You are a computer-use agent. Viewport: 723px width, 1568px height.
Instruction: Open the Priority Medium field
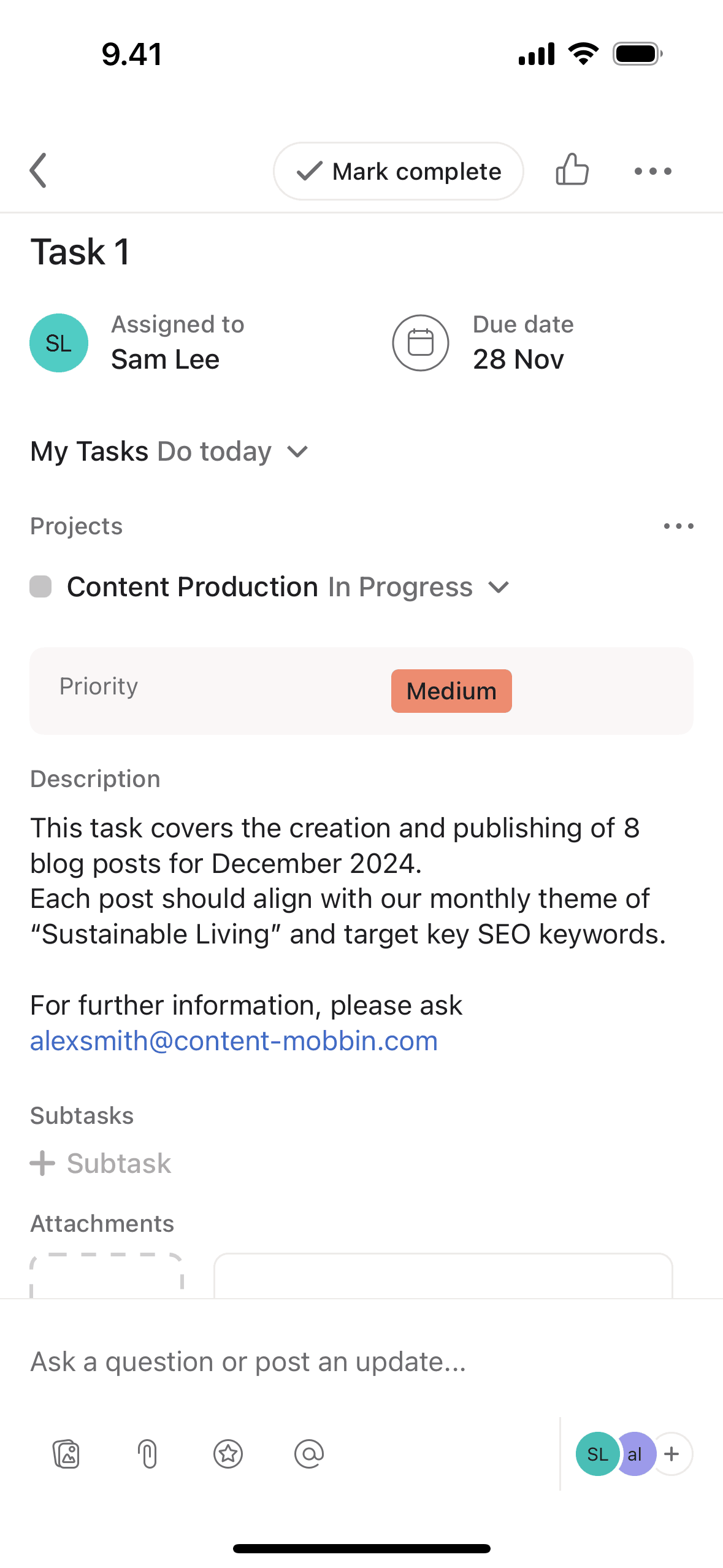click(x=361, y=691)
